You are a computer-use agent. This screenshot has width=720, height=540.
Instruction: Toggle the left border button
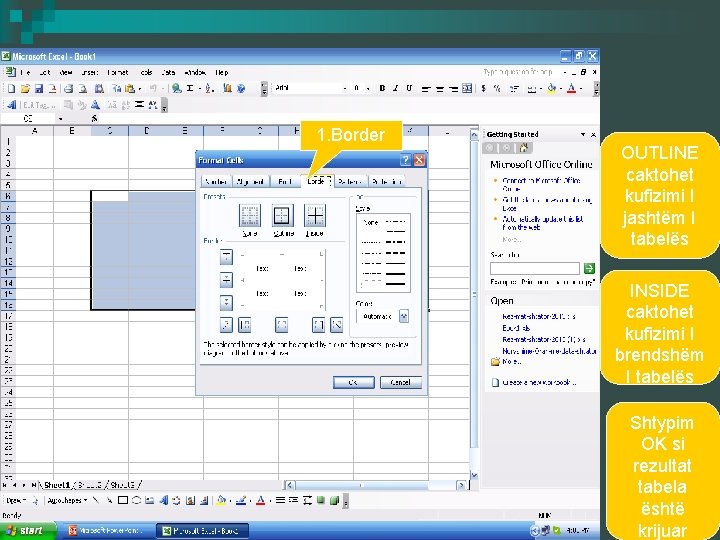click(x=245, y=325)
